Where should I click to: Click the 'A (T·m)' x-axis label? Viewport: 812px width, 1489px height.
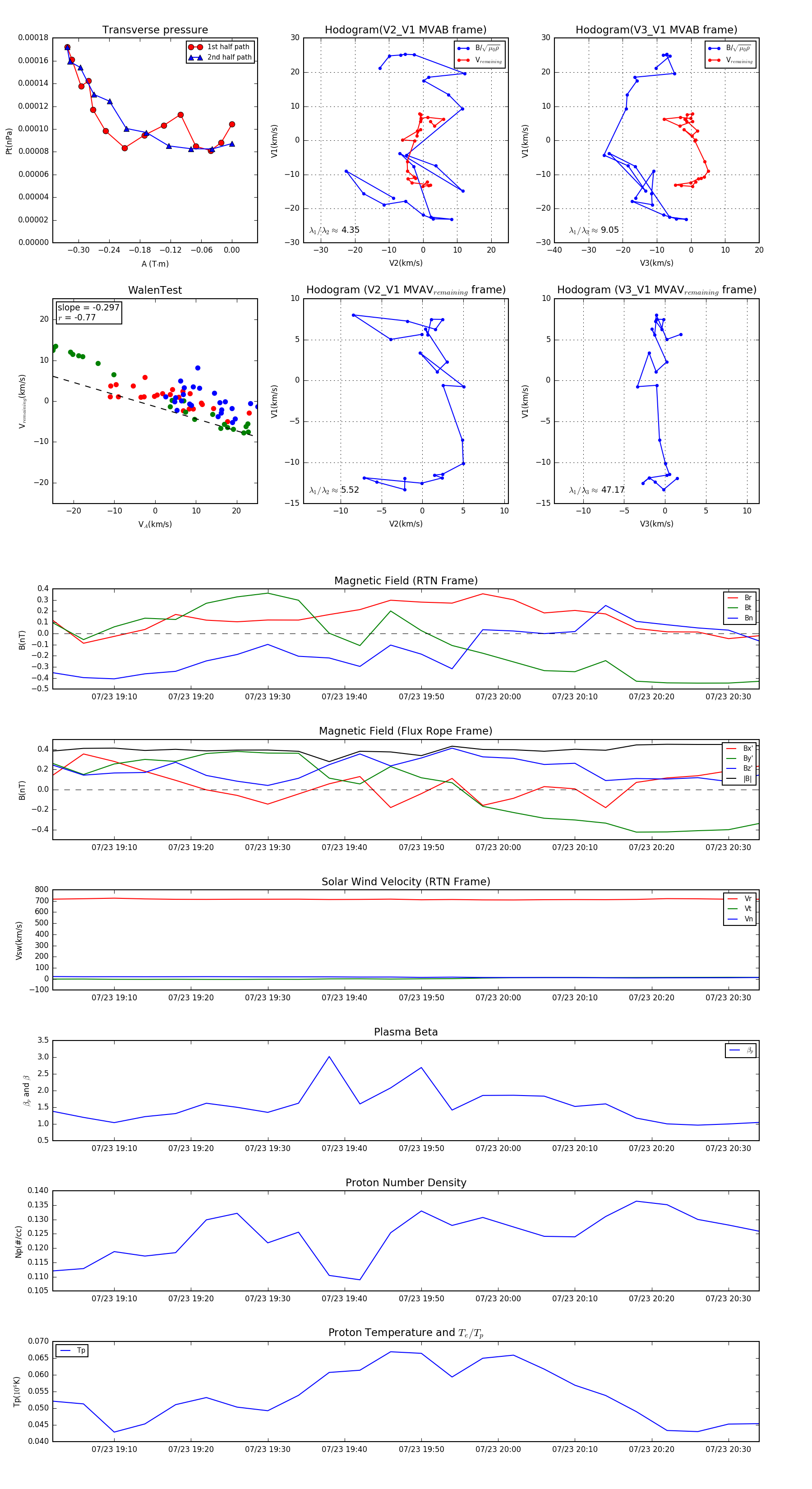[155, 264]
